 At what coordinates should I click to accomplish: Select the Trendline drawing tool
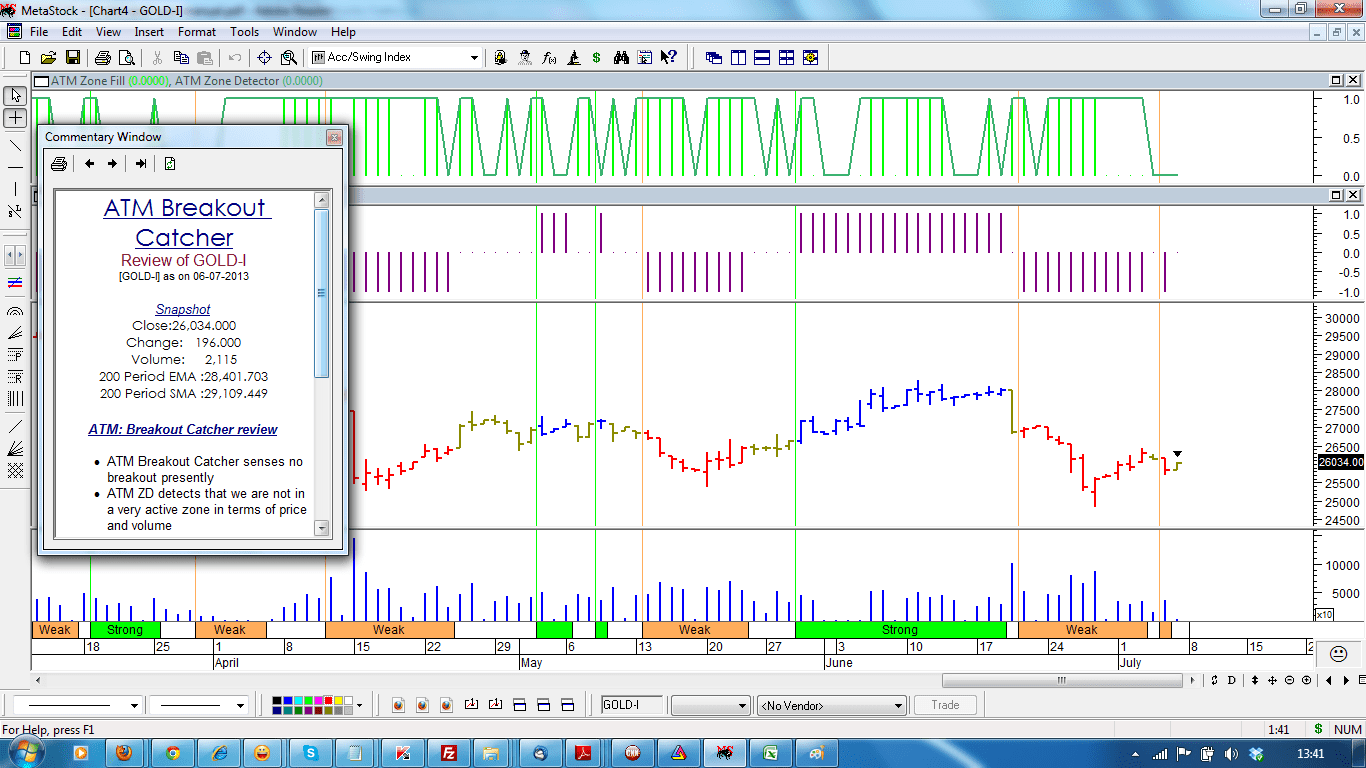15,146
